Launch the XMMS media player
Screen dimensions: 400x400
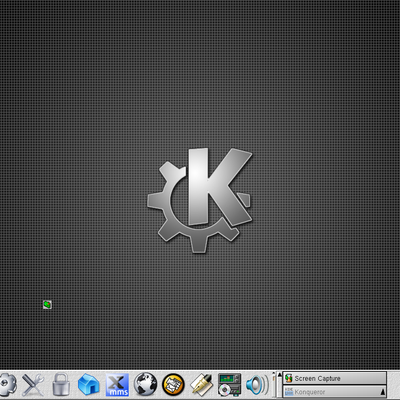pos(117,384)
